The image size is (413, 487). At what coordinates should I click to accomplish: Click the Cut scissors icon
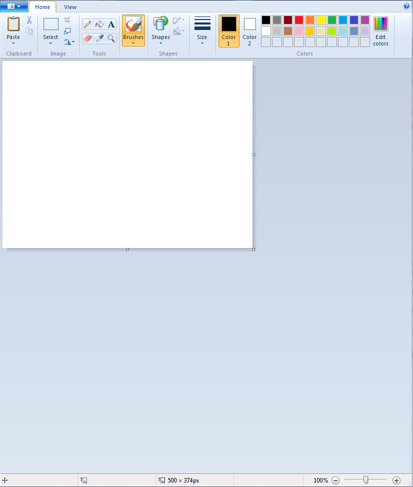coord(29,20)
